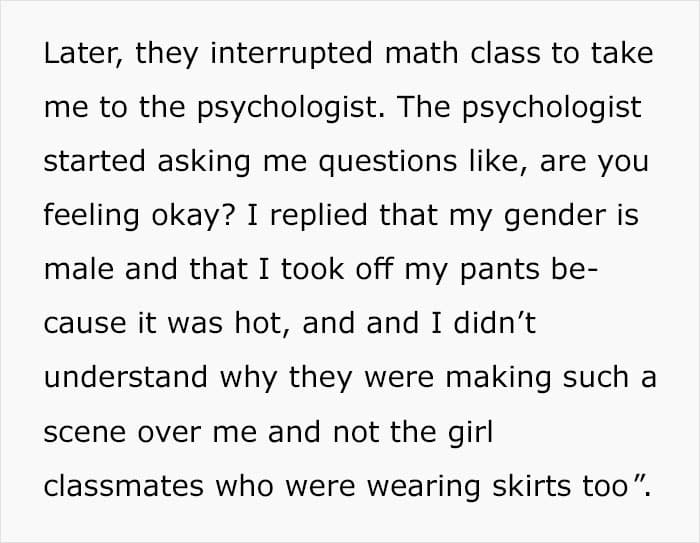The image size is (700, 543).
Task: Click the word "okay?"
Action: (193, 215)
